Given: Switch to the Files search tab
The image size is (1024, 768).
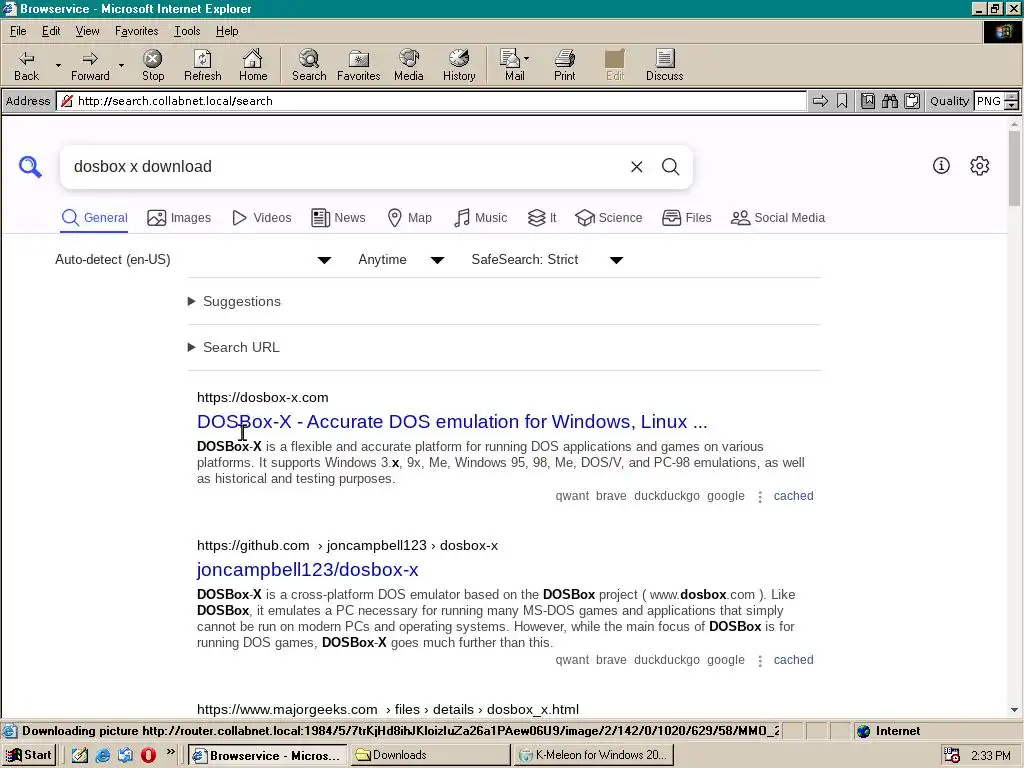Looking at the screenshot, I should click(x=686, y=217).
